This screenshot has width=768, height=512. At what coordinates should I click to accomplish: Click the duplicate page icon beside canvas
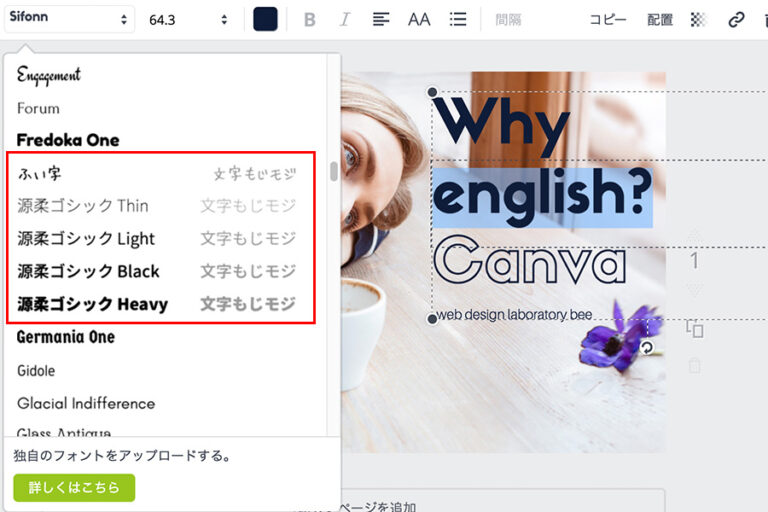click(695, 329)
